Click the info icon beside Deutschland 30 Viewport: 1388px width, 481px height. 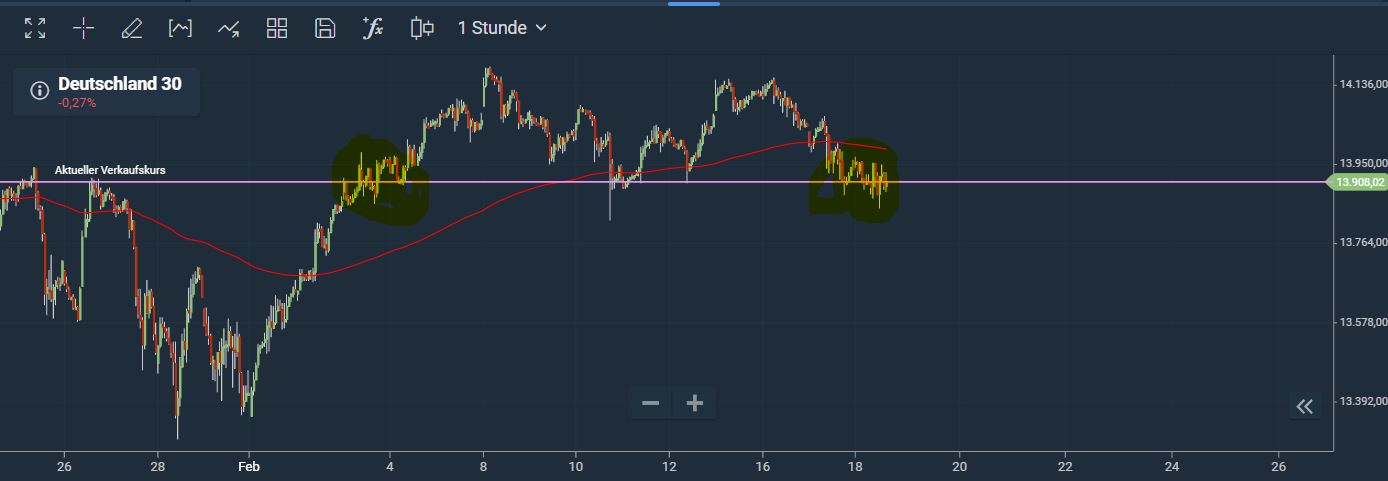tap(40, 91)
